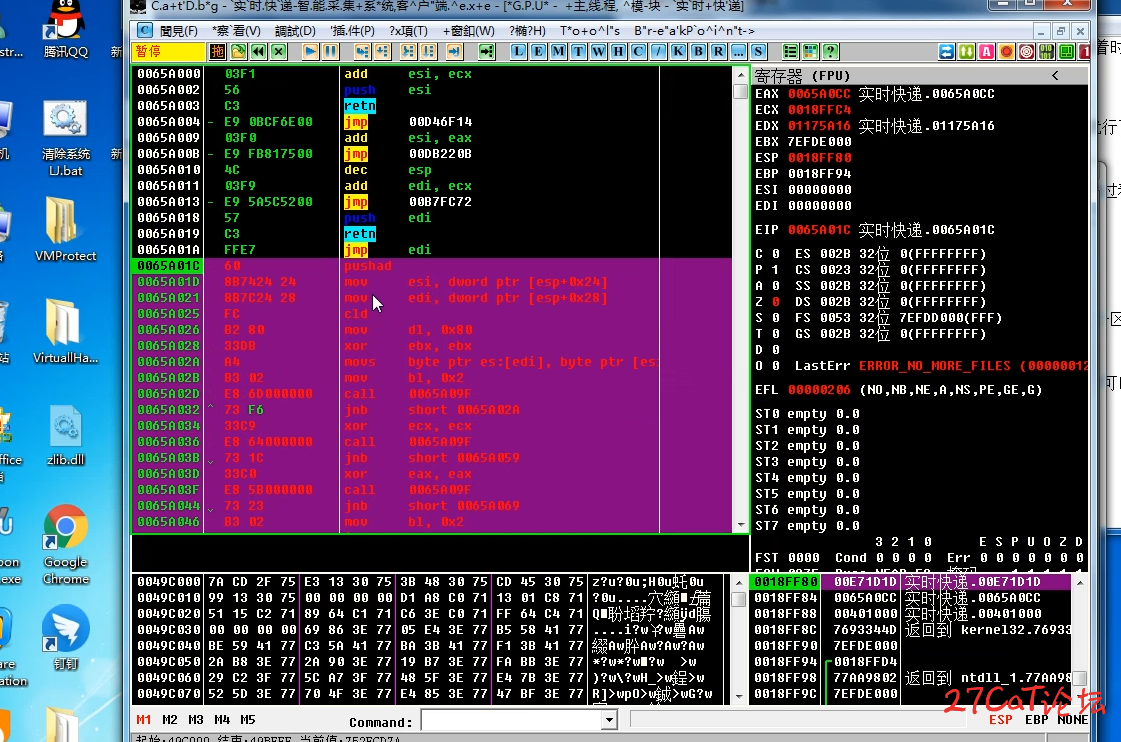Select the pushad line at 0065A01C
Screen dimensions: 1121x742
click(431, 266)
